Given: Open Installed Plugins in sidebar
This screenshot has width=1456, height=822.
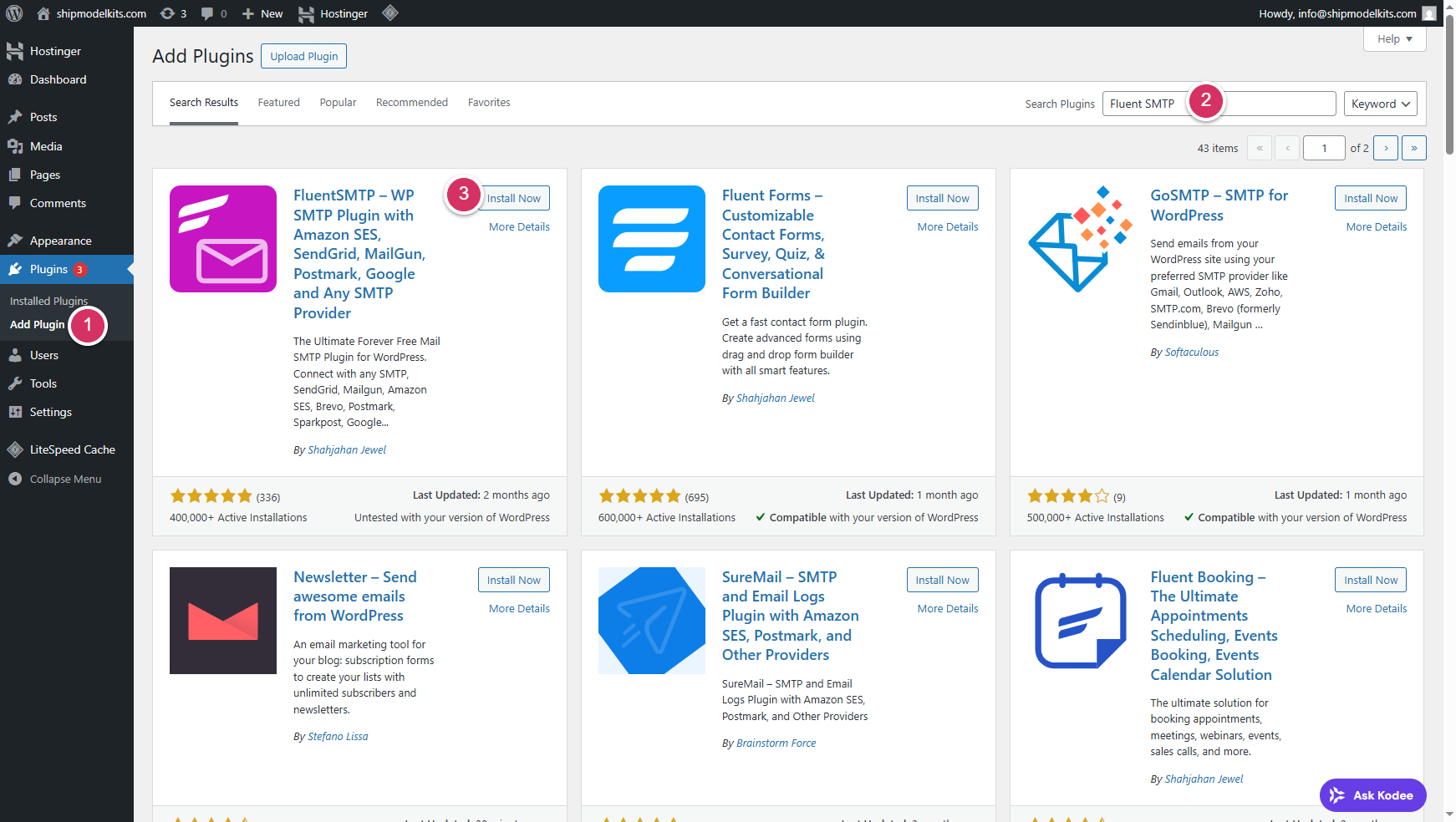Looking at the screenshot, I should pos(48,301).
